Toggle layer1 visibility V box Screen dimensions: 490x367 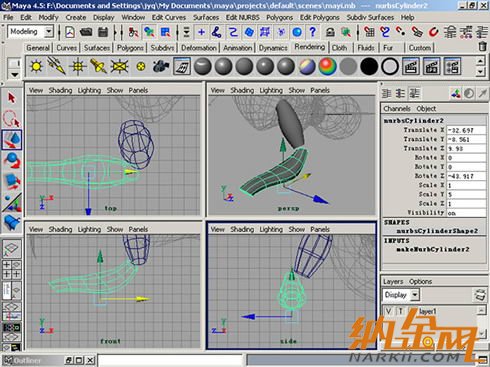pyautogui.click(x=389, y=311)
